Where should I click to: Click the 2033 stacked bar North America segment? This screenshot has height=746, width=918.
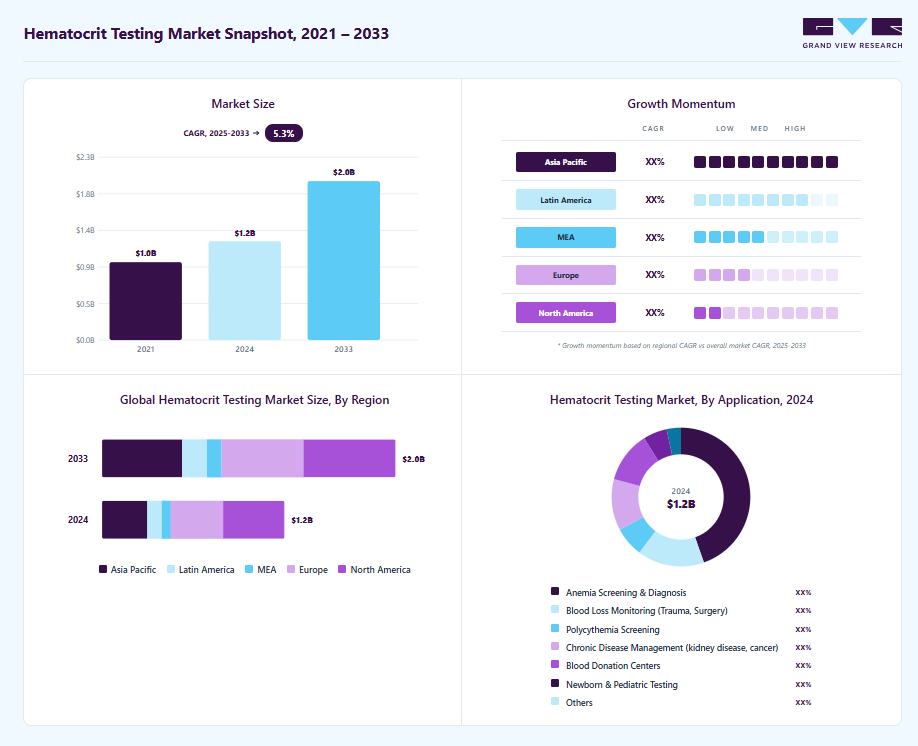pos(350,458)
